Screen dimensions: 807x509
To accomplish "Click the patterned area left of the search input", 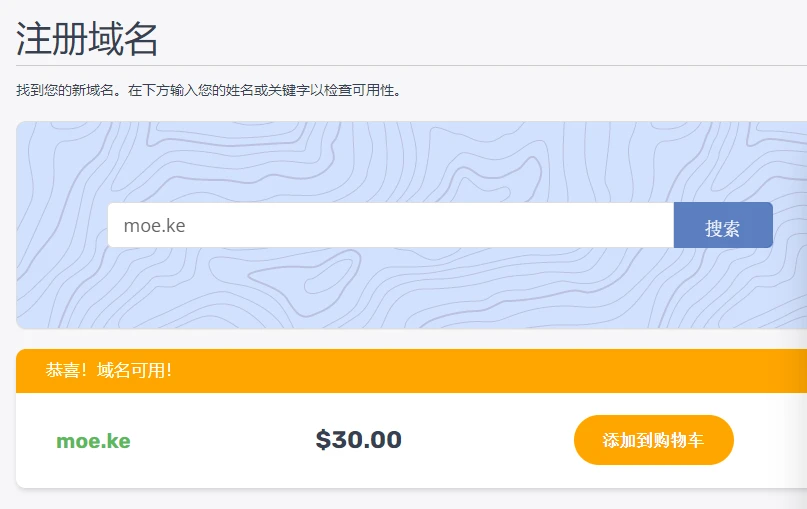I will 62,226.
